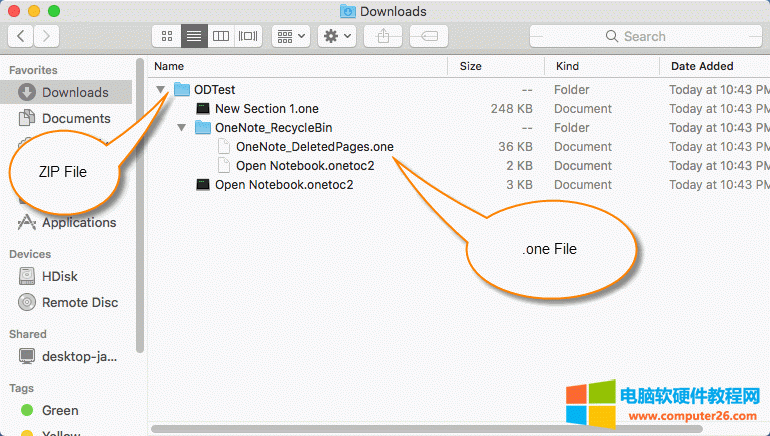The width and height of the screenshot is (770, 436).
Task: Sort files by the Size column
Action: click(470, 66)
